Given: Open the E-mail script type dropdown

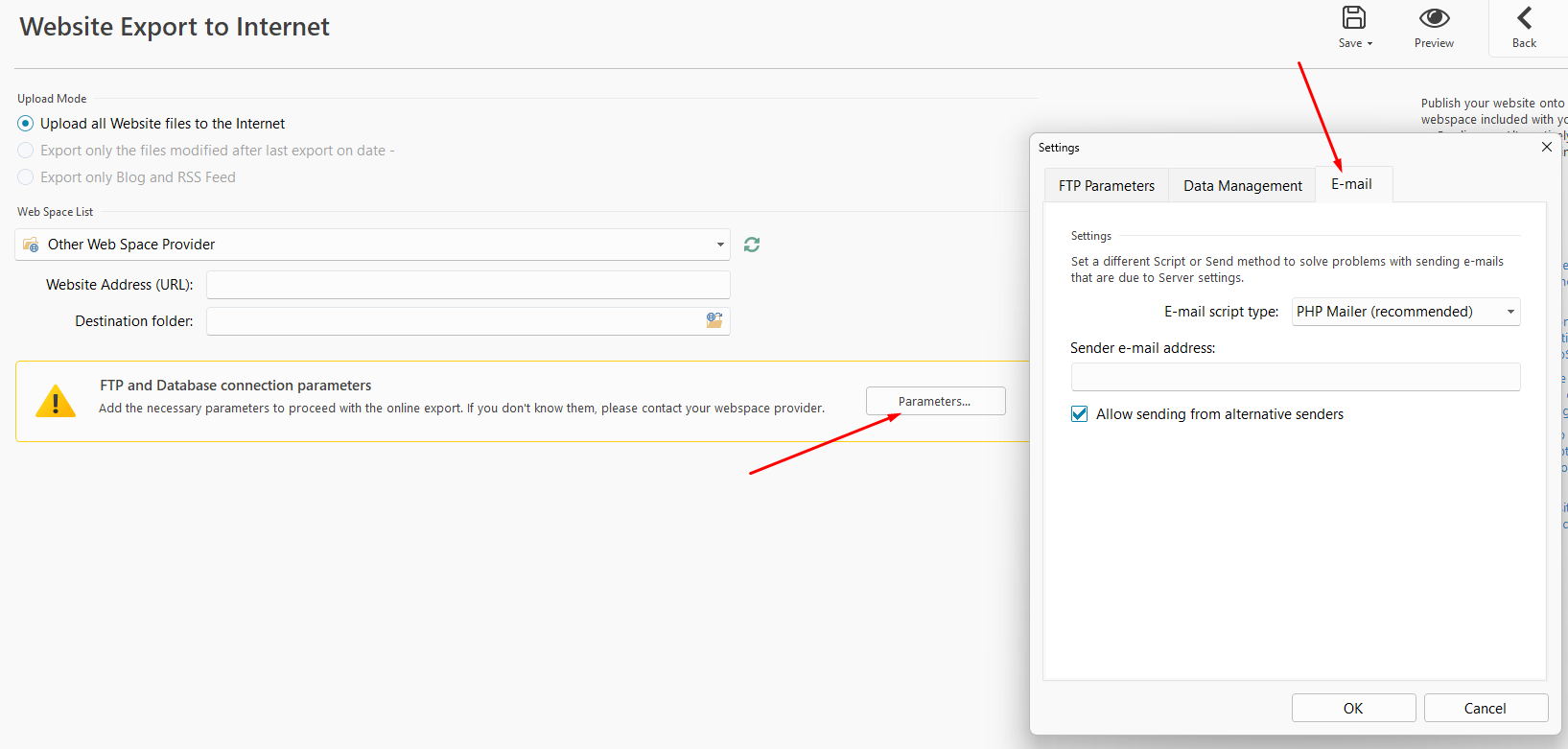Looking at the screenshot, I should [x=1510, y=312].
